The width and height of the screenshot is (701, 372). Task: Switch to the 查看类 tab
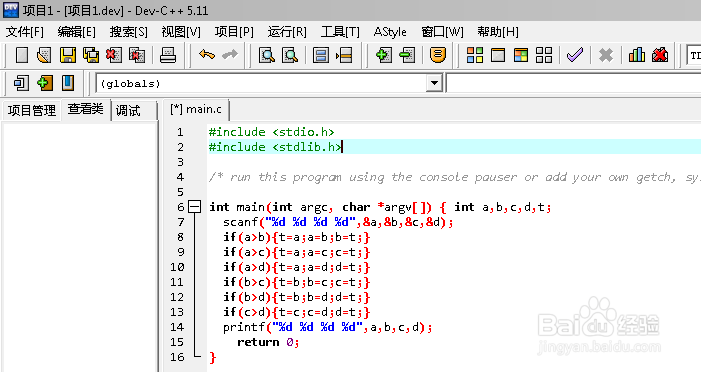click(85, 109)
